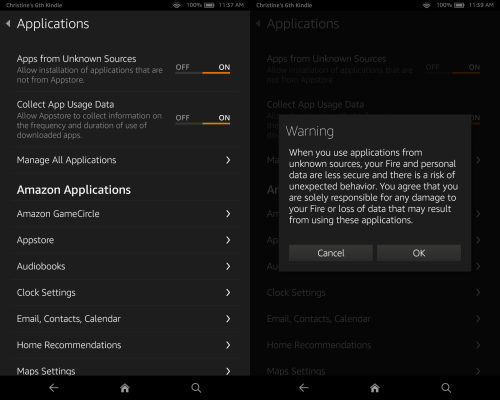Select Appstore entry on left screen
The image size is (500, 400).
125,240
